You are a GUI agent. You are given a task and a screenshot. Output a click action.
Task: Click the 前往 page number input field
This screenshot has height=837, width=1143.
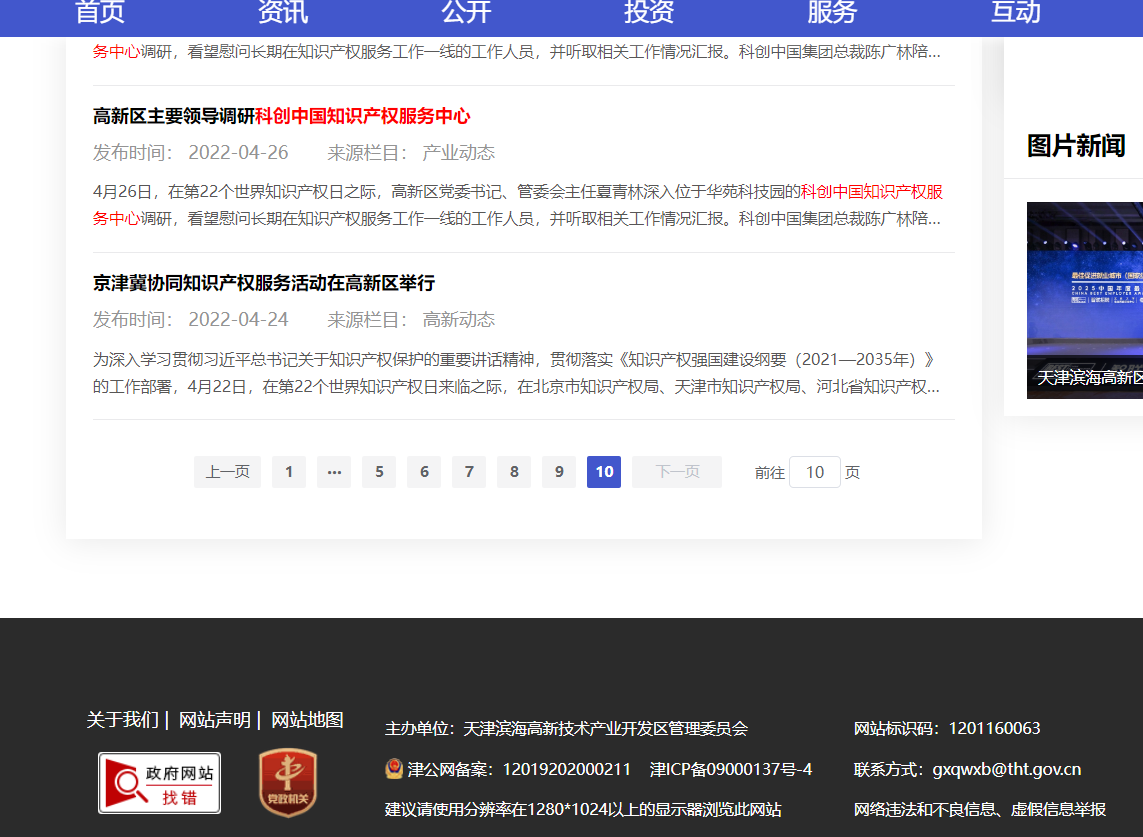point(814,472)
